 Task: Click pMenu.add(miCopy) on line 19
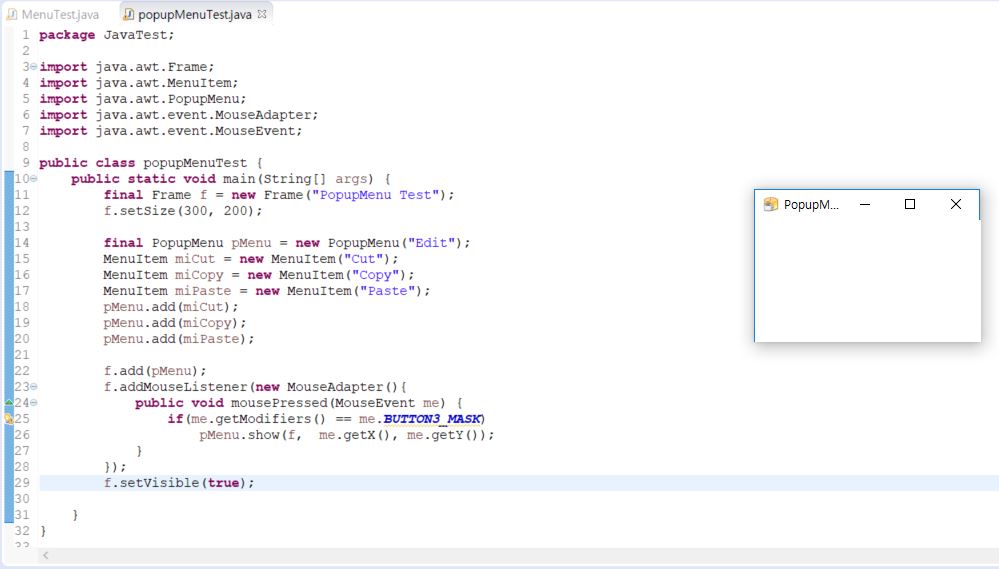[x=175, y=323]
